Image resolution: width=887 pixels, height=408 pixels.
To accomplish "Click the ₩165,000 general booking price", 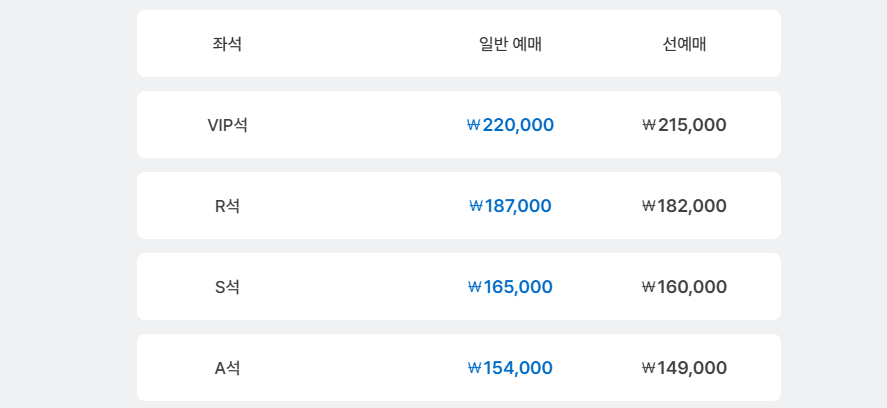I will [510, 287].
